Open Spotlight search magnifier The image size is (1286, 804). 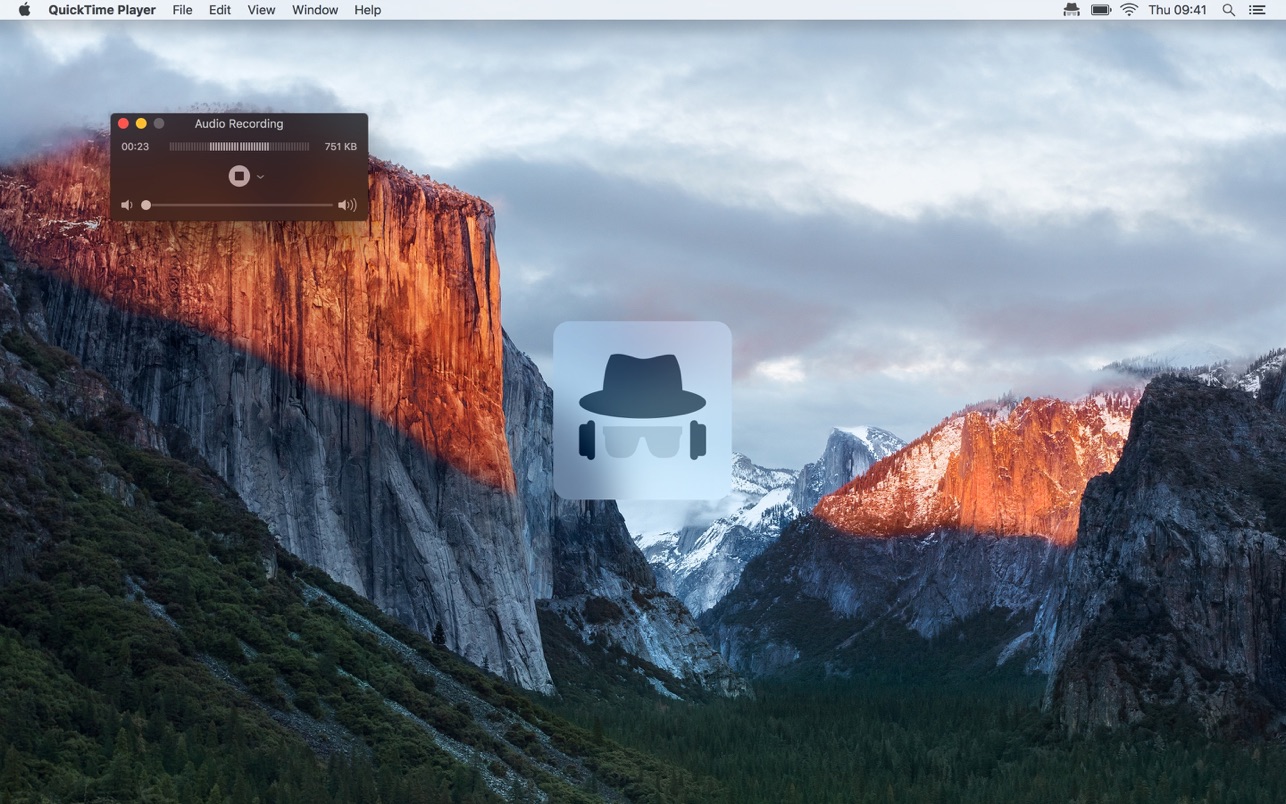[x=1229, y=10]
